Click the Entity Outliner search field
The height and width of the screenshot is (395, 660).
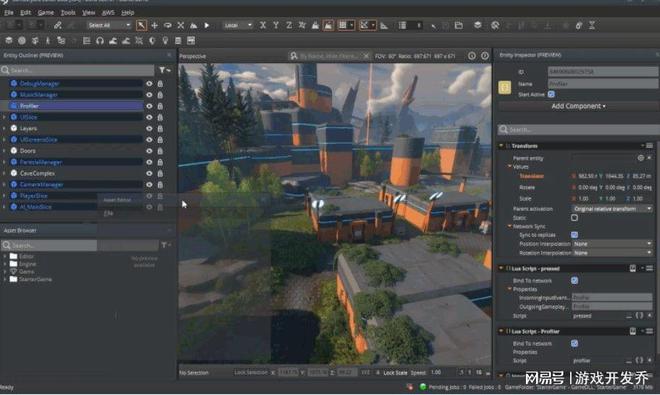[x=78, y=70]
